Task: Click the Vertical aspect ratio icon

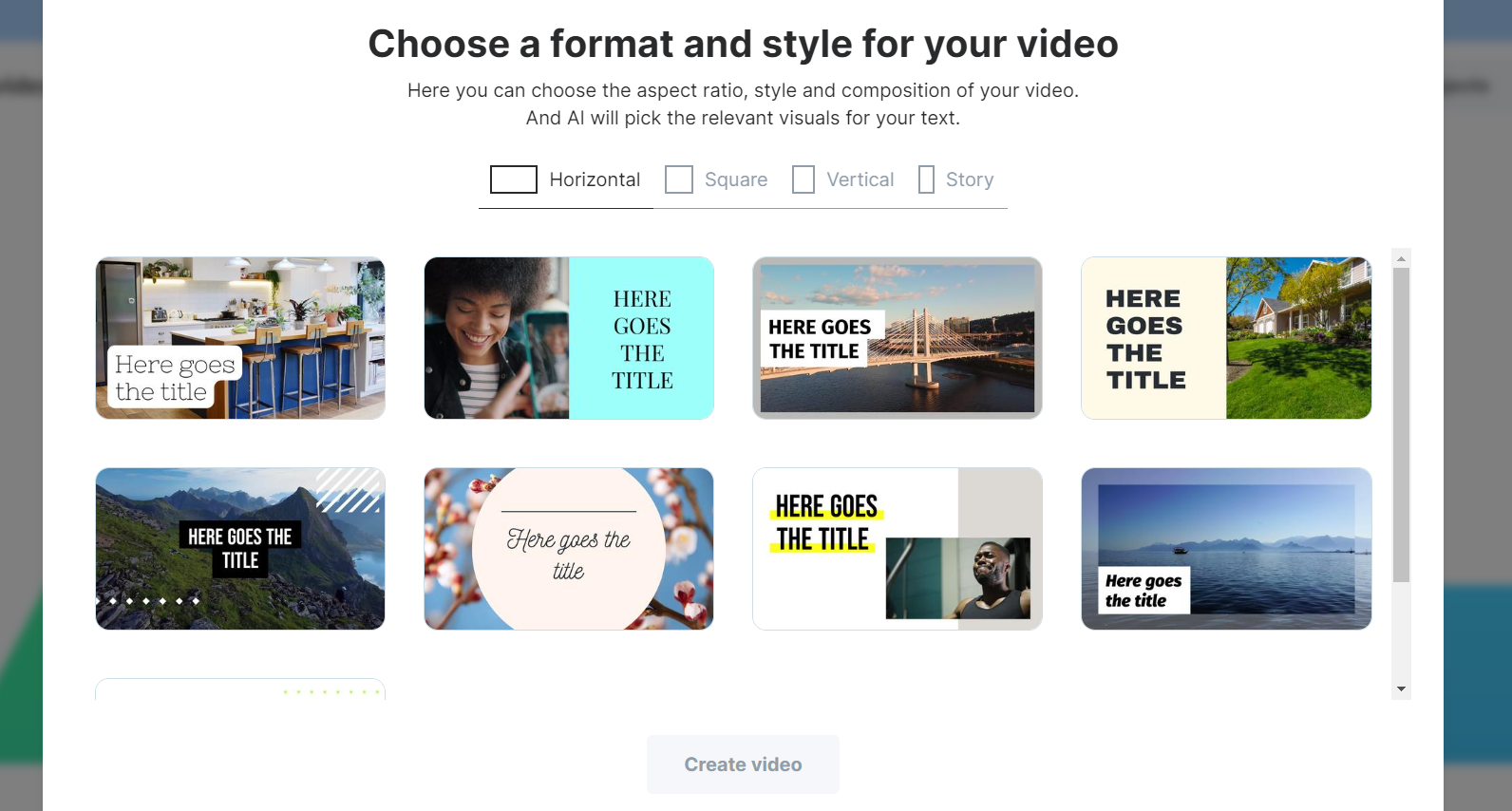Action: (x=803, y=179)
